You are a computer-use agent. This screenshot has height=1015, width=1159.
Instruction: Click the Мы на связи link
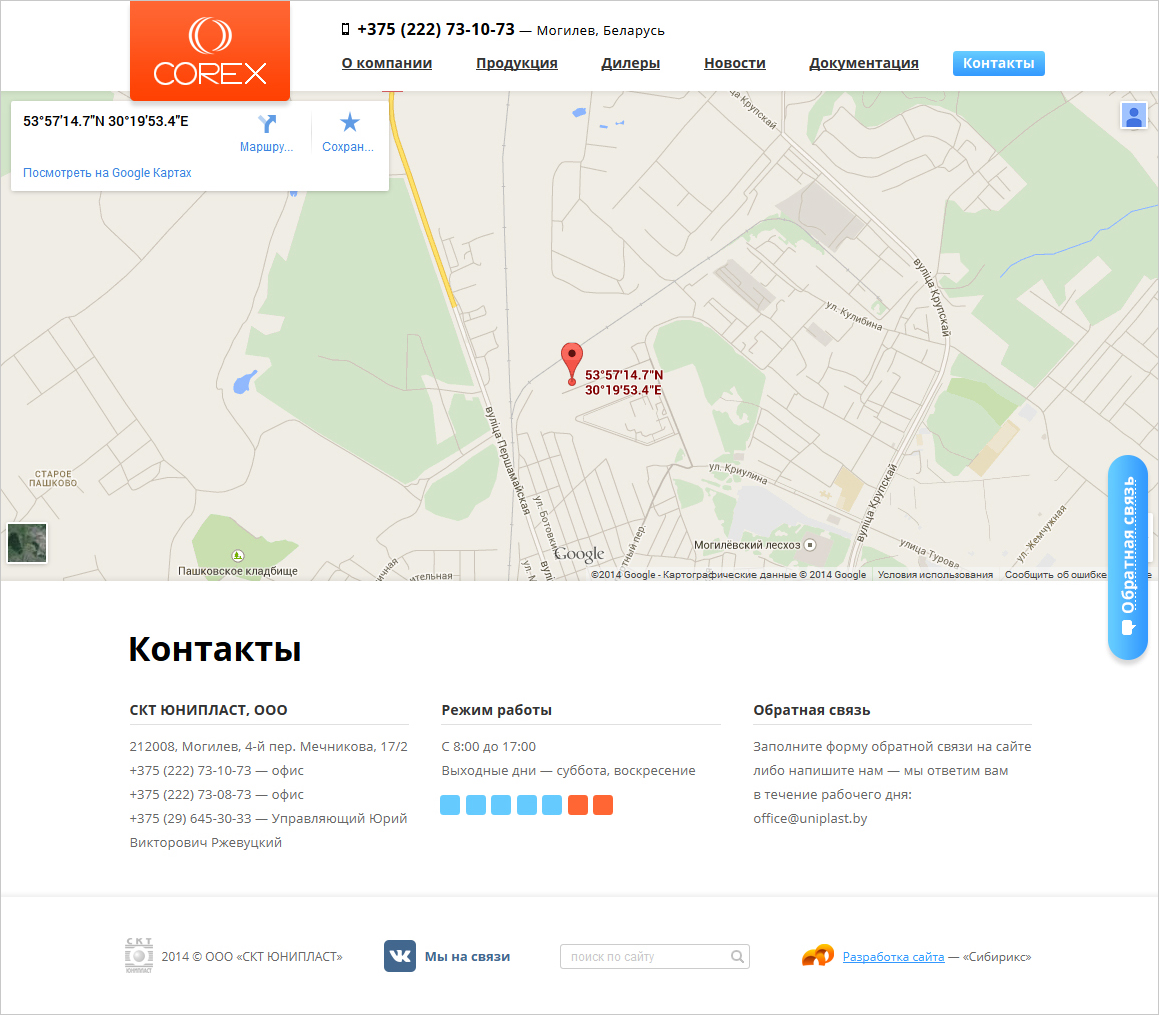click(467, 957)
